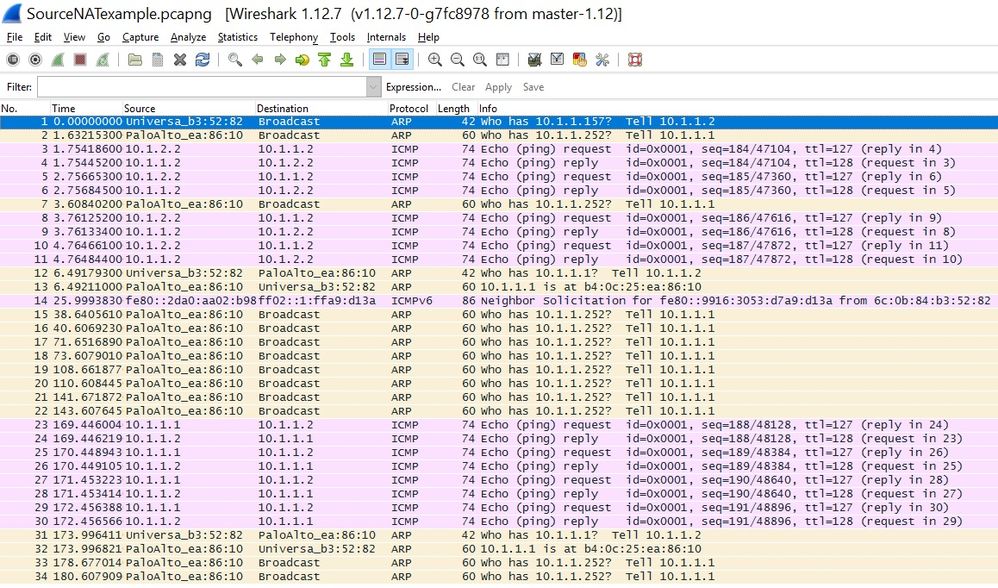Click the Expression... button
This screenshot has height=588, width=998.
tap(414, 87)
